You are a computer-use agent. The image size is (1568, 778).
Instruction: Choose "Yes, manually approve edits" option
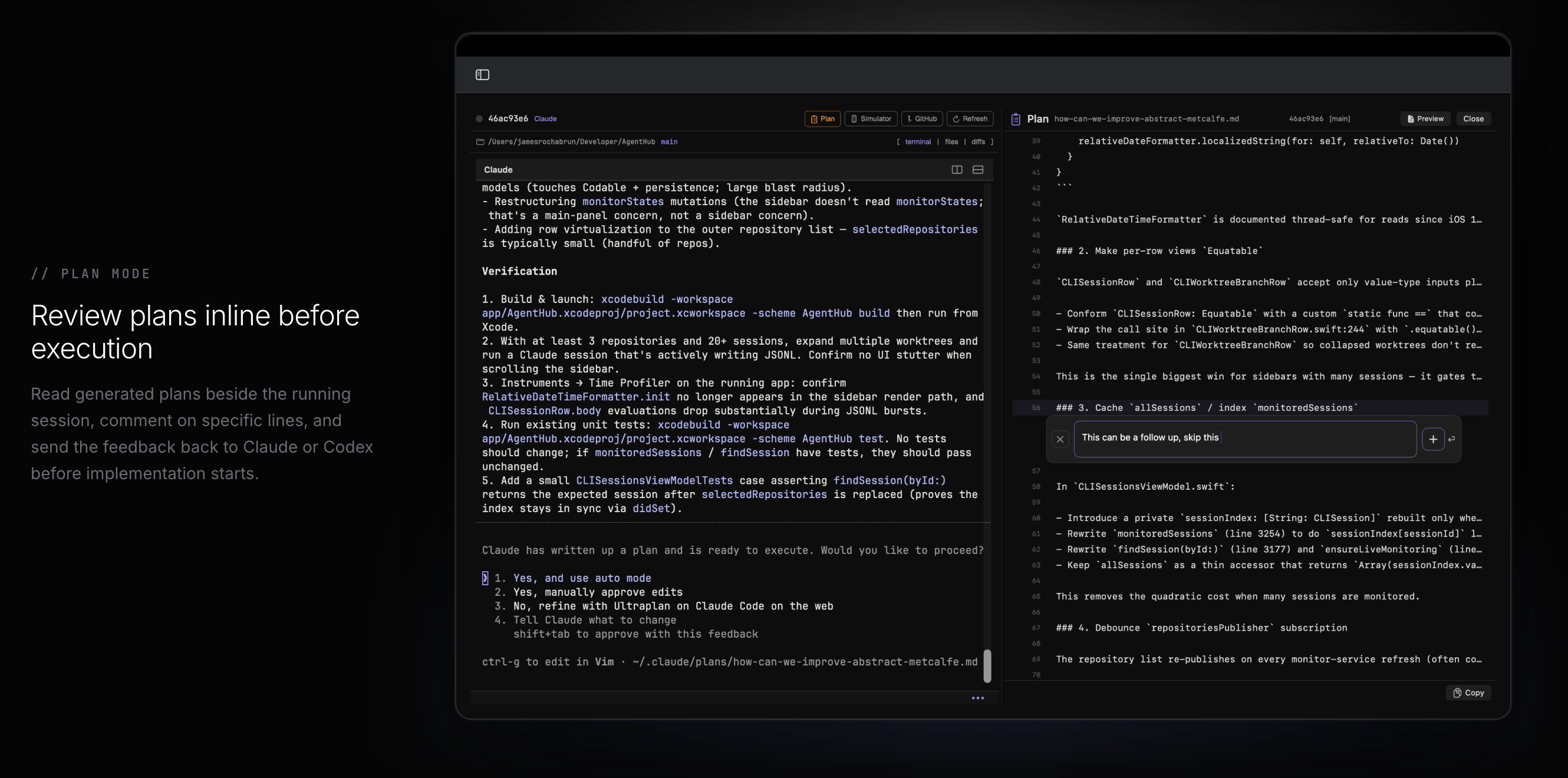pyautogui.click(x=597, y=592)
